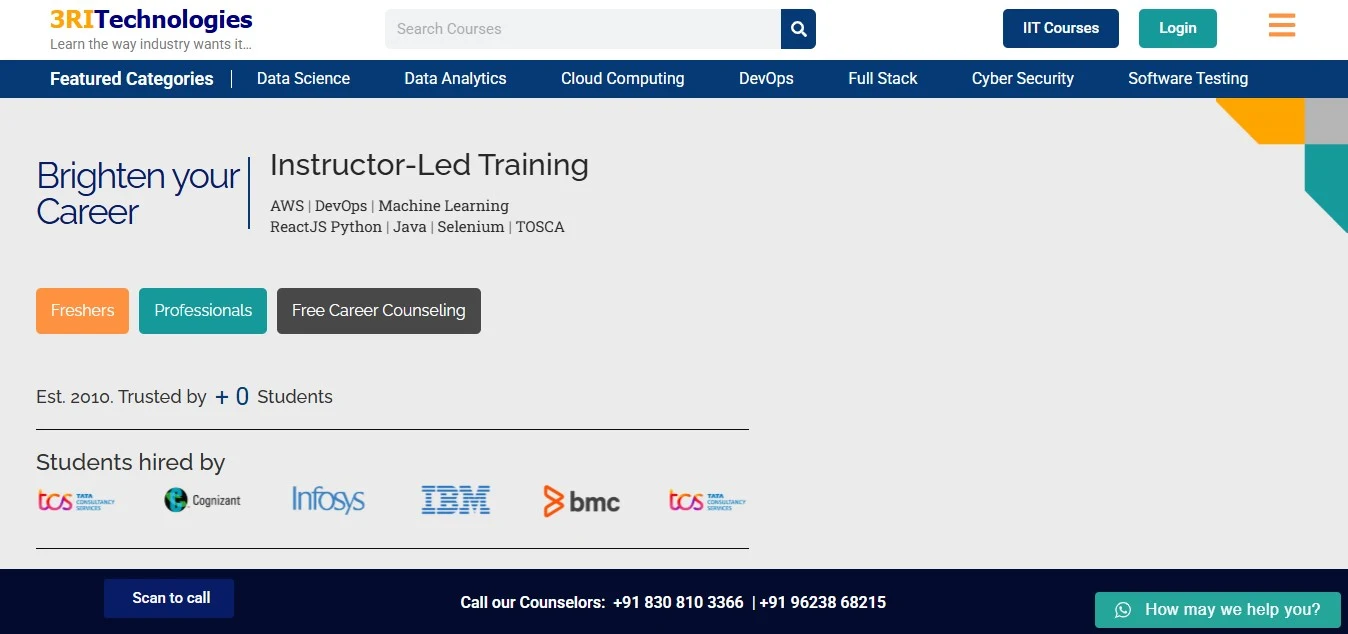Select the DevOps category
This screenshot has height=634, width=1348.
point(766,79)
